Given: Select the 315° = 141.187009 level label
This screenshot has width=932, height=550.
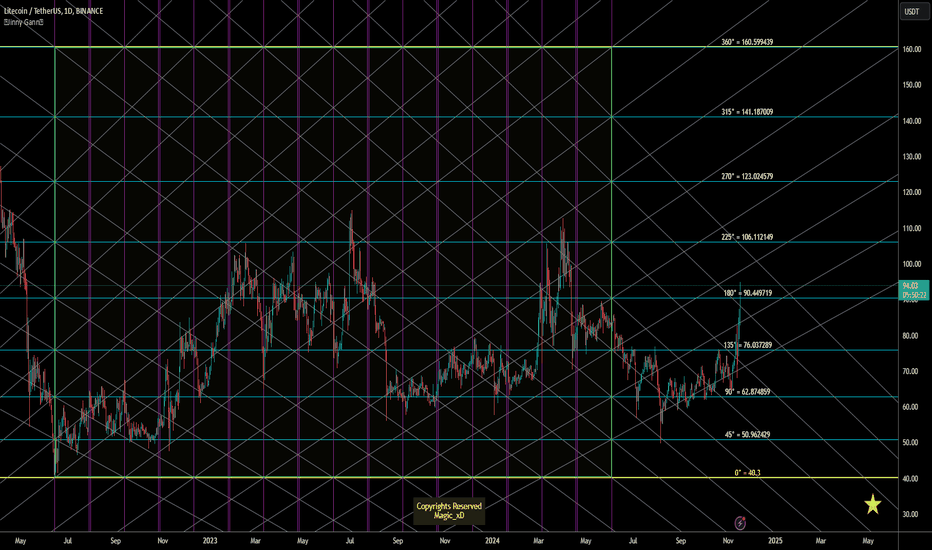Looking at the screenshot, I should [x=747, y=112].
